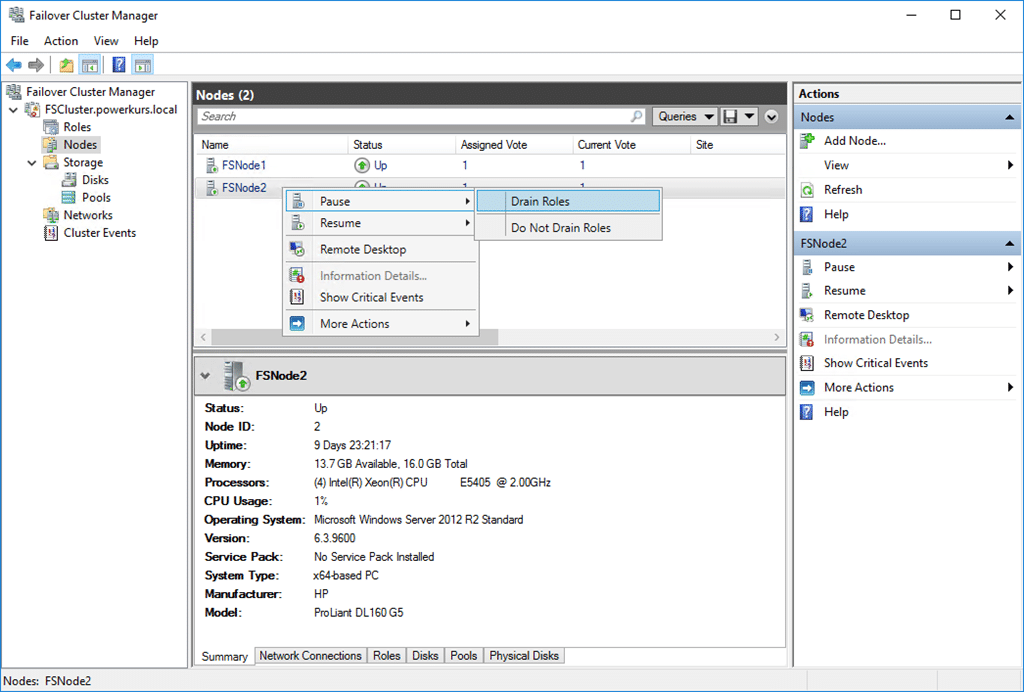The image size is (1024, 692).
Task: Click Add Node icon in Actions pane
Action: tap(808, 140)
